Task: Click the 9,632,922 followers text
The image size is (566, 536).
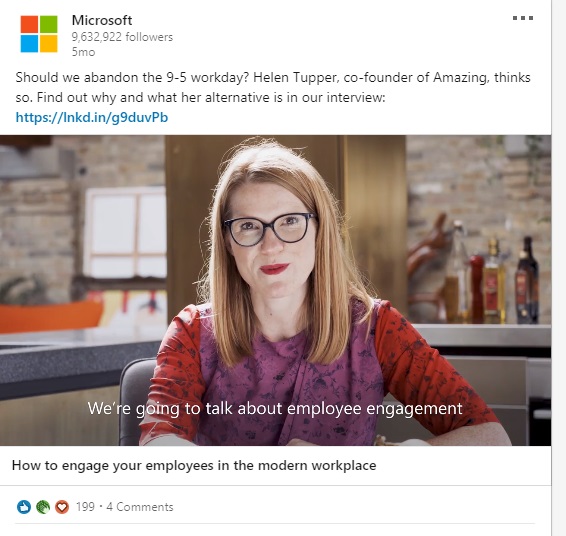Action: pos(122,37)
